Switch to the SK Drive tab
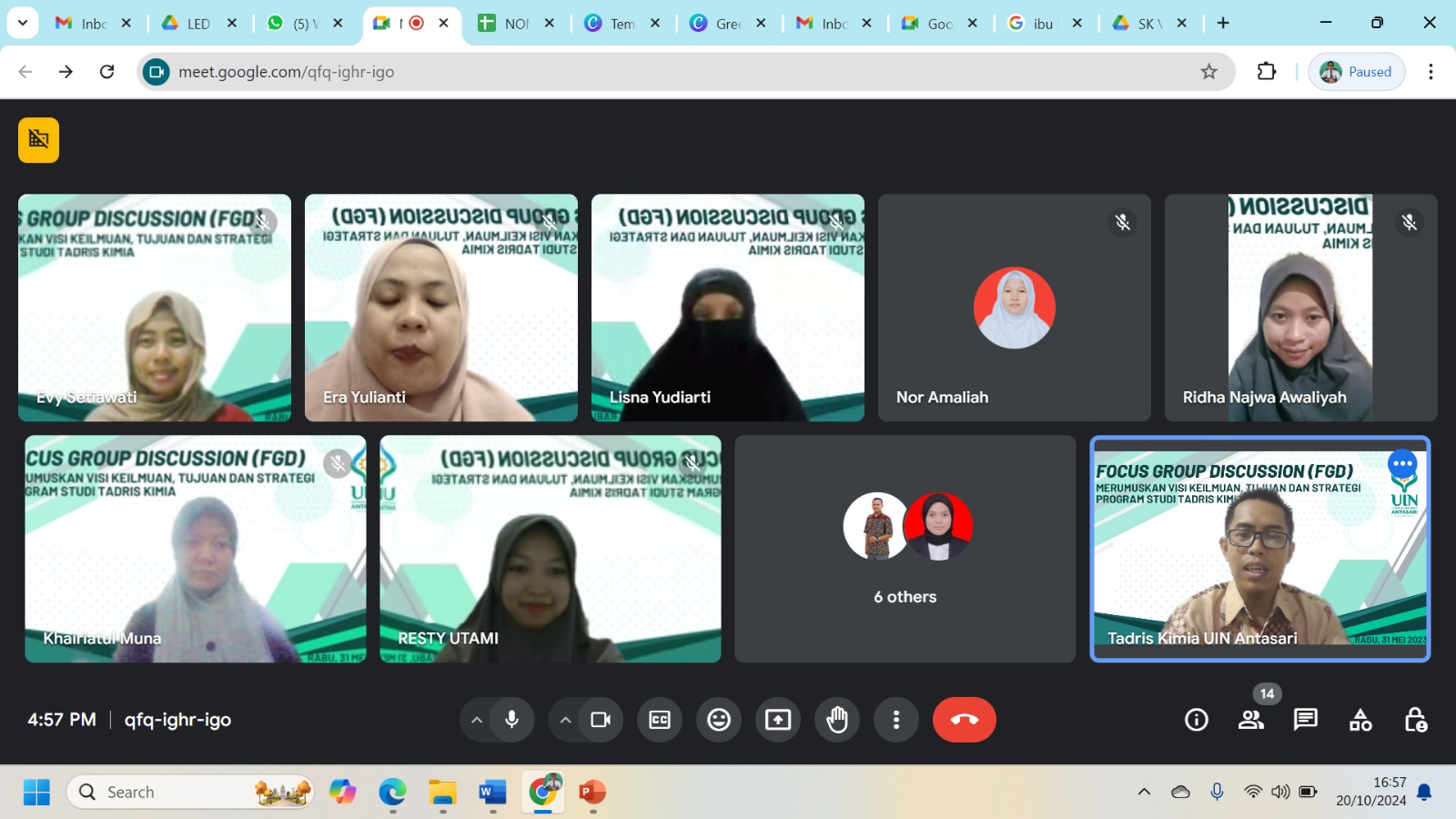Screen dimensions: 1456x819 pyautogui.click(x=1151, y=24)
